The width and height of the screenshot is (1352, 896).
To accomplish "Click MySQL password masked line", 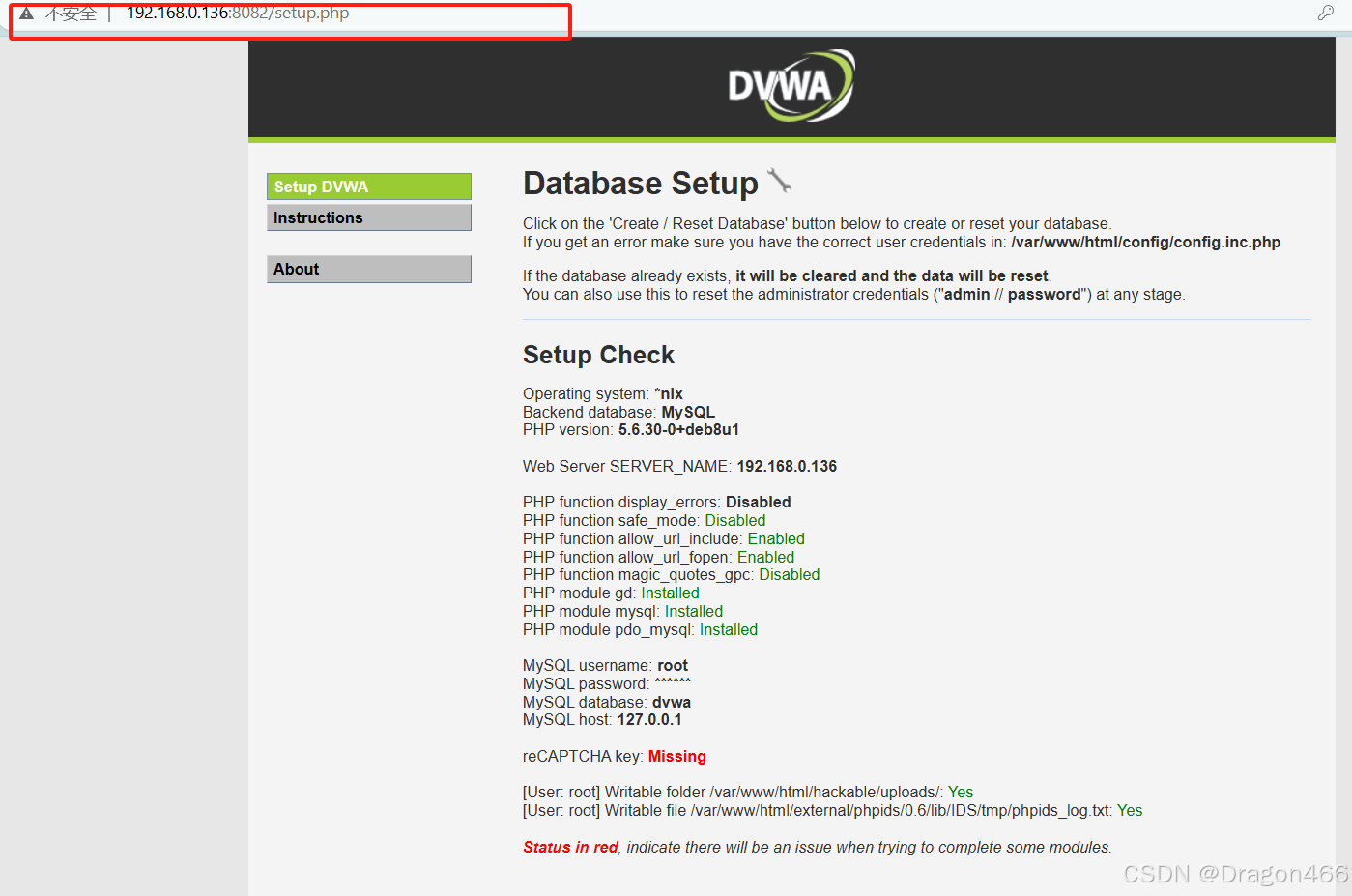I will point(607,683).
